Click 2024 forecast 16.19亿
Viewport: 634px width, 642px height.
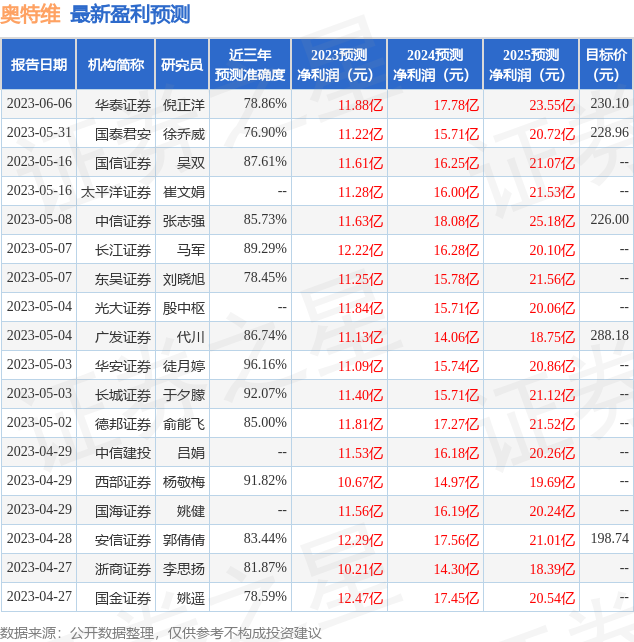coord(456,512)
